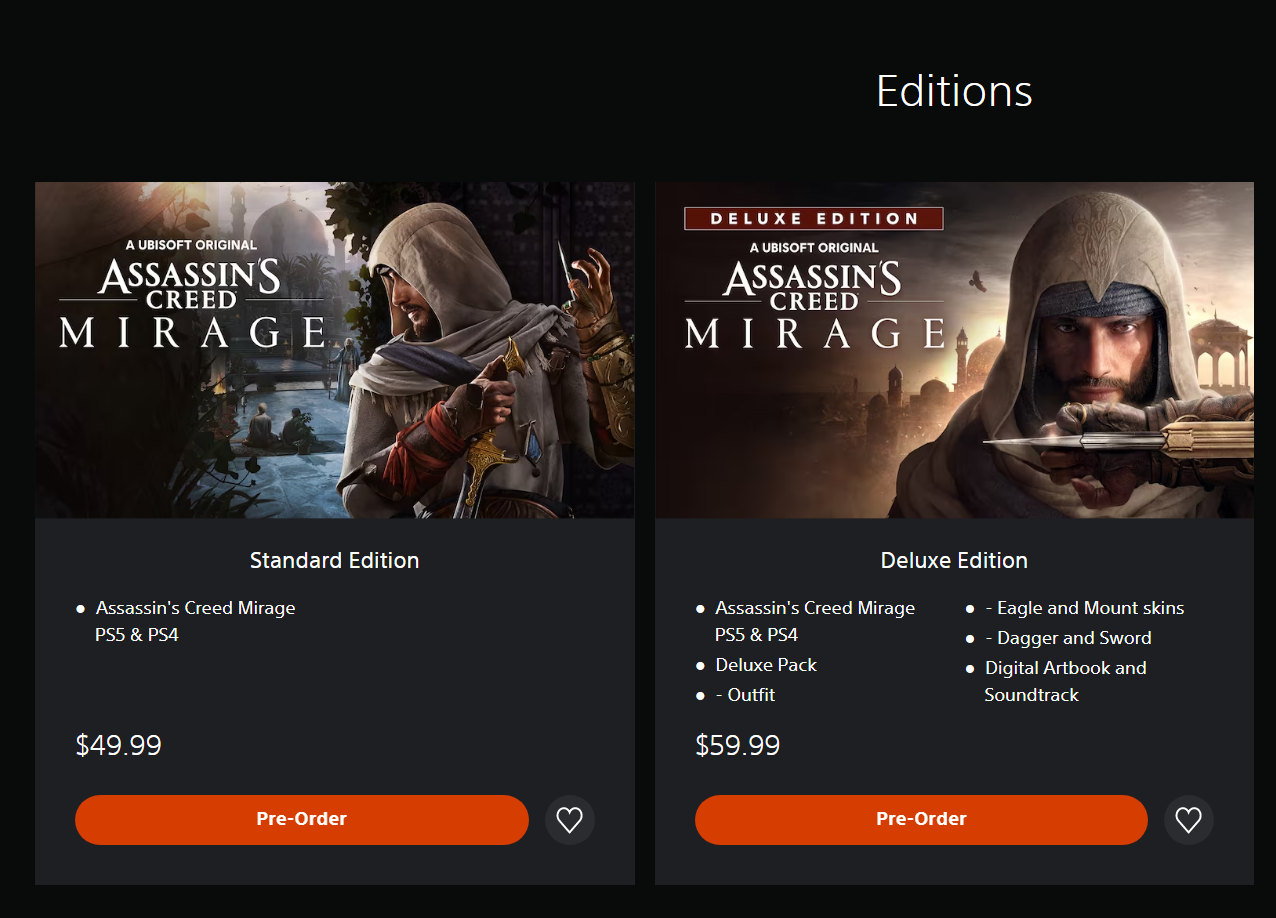The image size is (1276, 918).
Task: Click the Dagger and Sword item
Action: 1068,638
